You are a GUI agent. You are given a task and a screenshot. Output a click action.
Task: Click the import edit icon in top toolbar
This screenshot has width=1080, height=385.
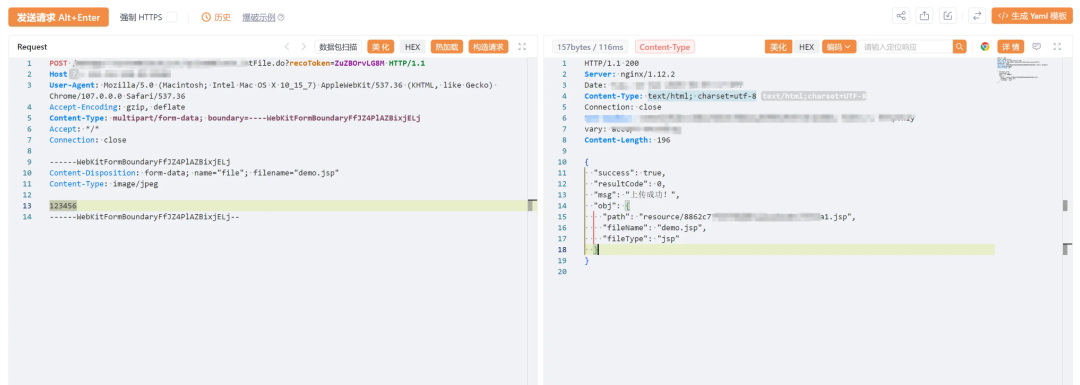click(949, 17)
